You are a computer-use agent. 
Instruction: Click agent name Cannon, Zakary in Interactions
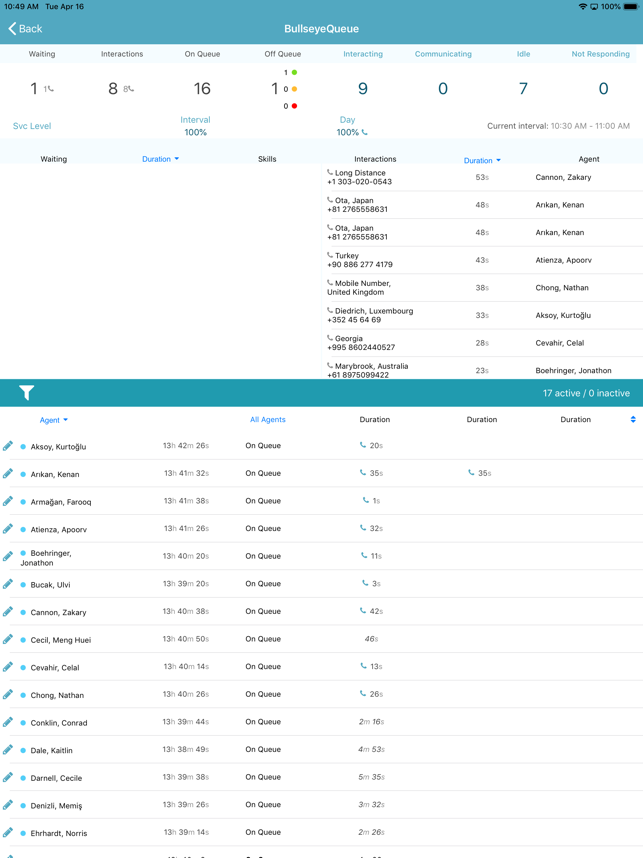click(563, 177)
